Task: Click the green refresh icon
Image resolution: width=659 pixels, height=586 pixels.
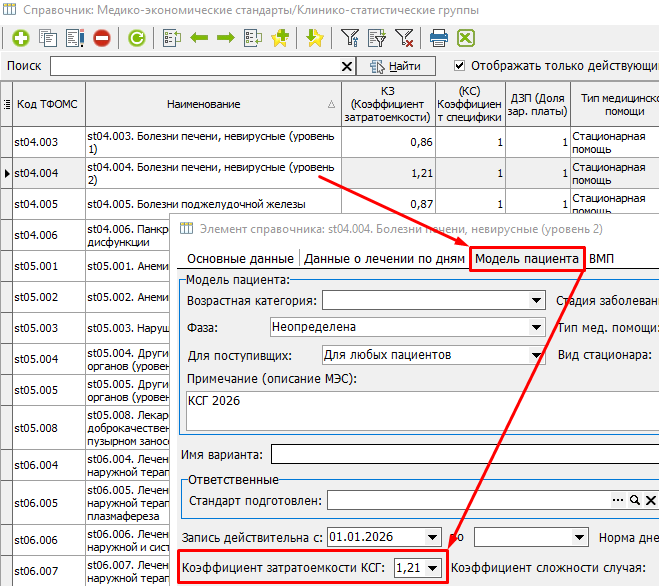Action: click(137, 38)
